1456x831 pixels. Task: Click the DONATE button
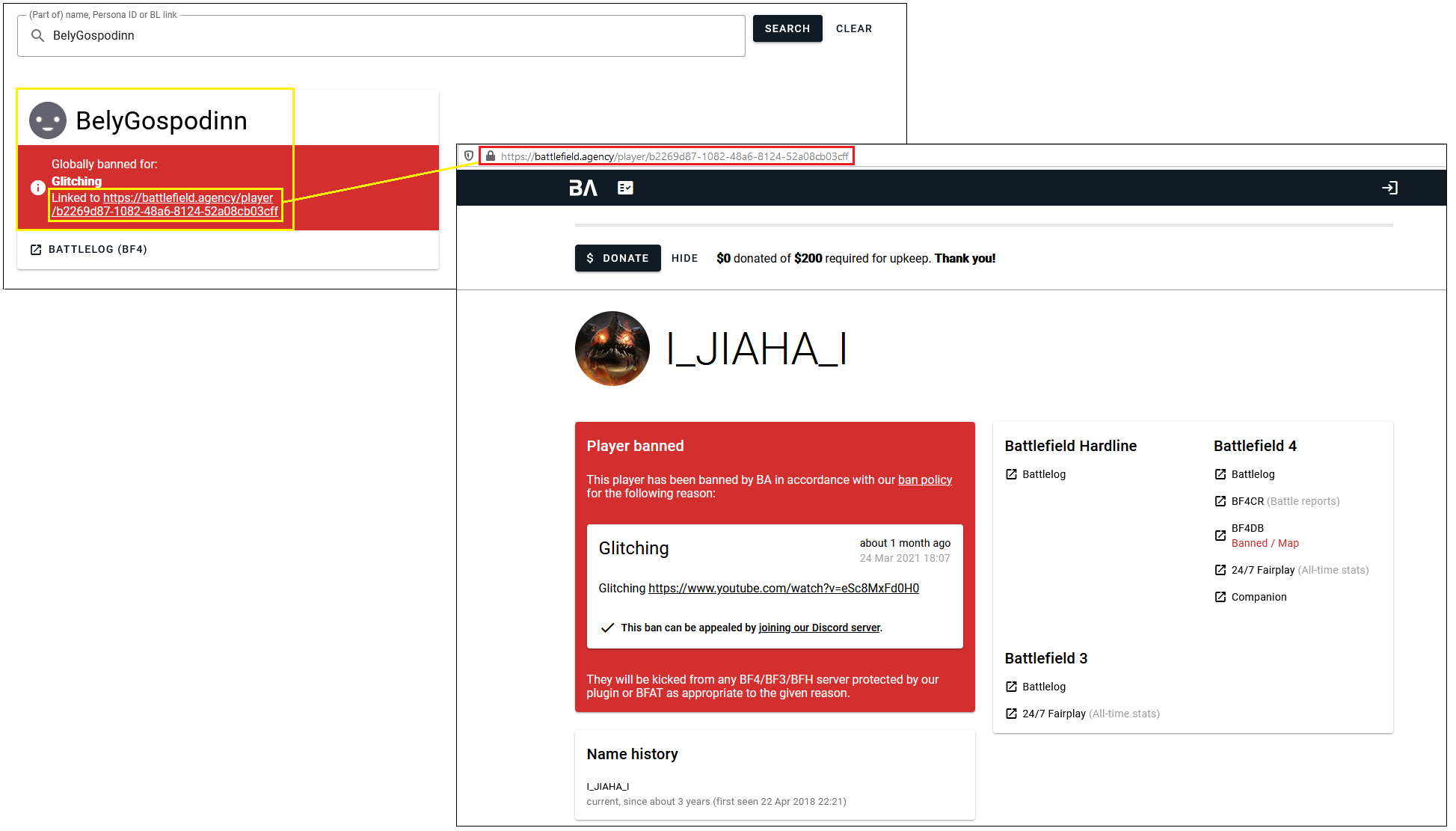tap(618, 258)
